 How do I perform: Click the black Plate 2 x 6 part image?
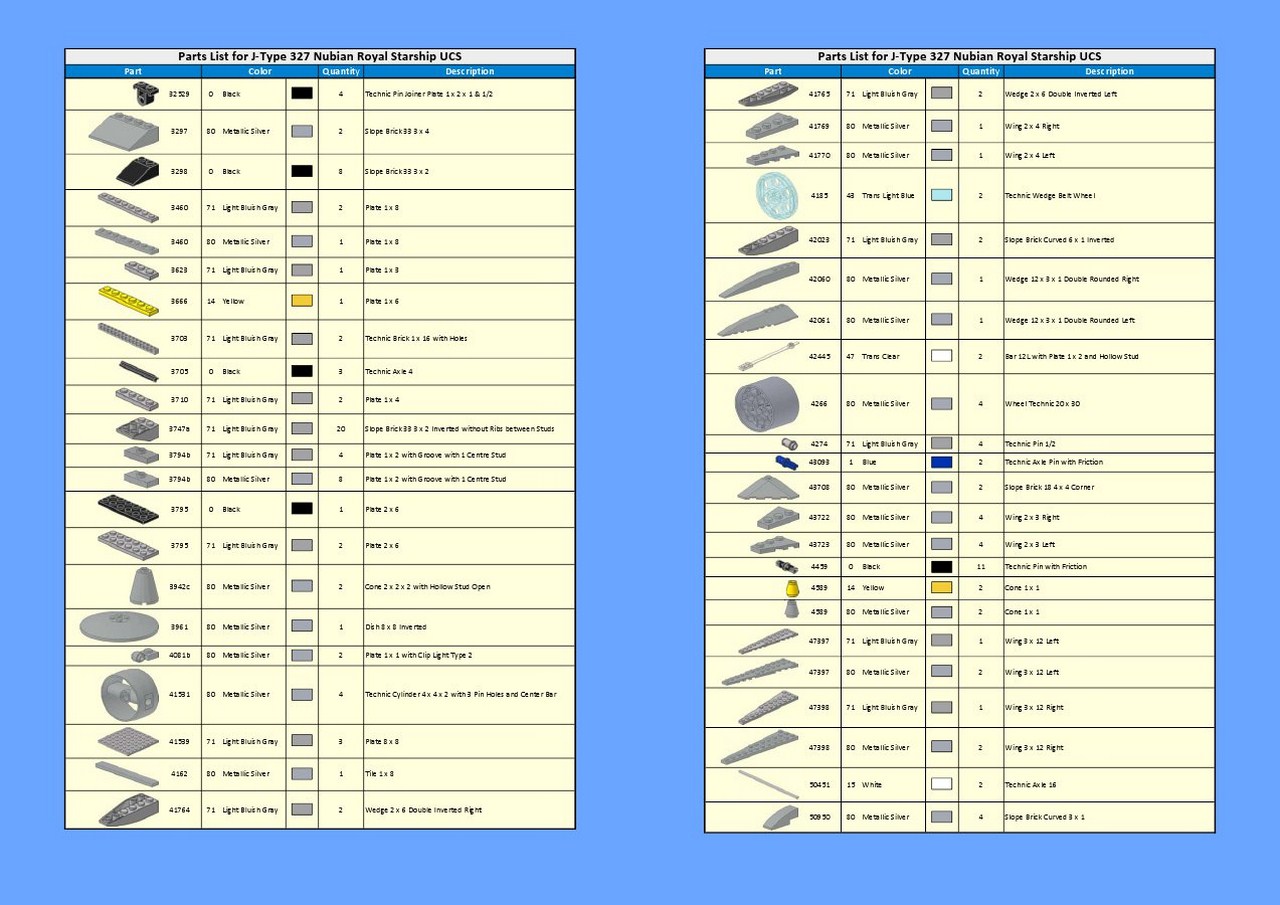tap(128, 509)
